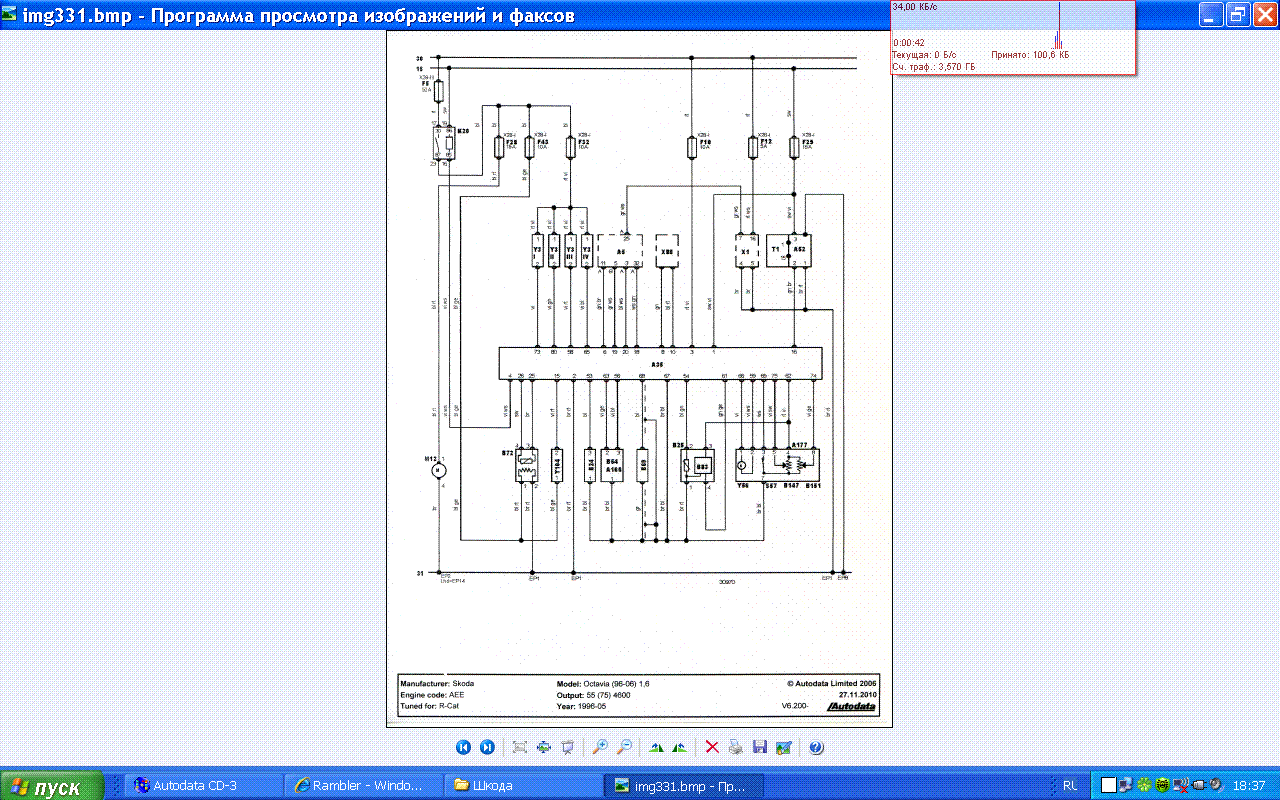This screenshot has width=1280, height=800.
Task: Click the RU language indicator
Action: tap(1070, 786)
